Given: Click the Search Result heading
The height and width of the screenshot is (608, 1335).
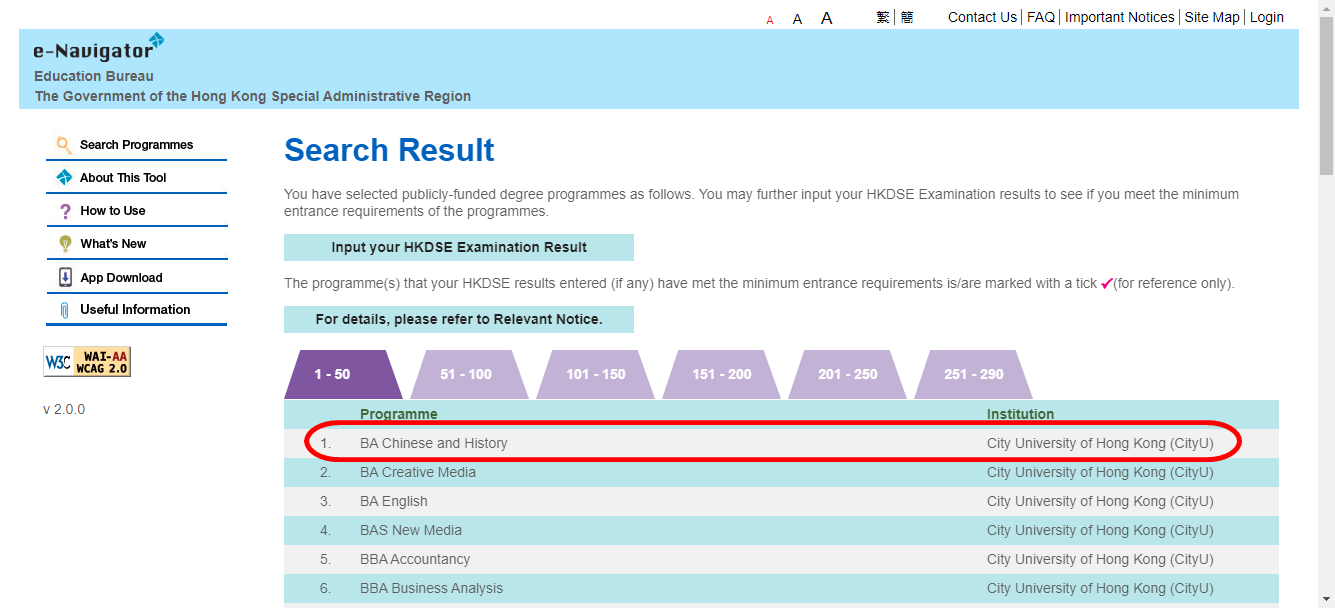Looking at the screenshot, I should pos(389,150).
